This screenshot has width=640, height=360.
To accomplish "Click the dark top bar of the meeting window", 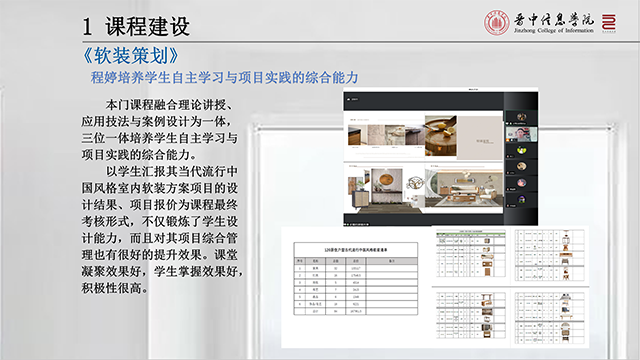I will [423, 101].
